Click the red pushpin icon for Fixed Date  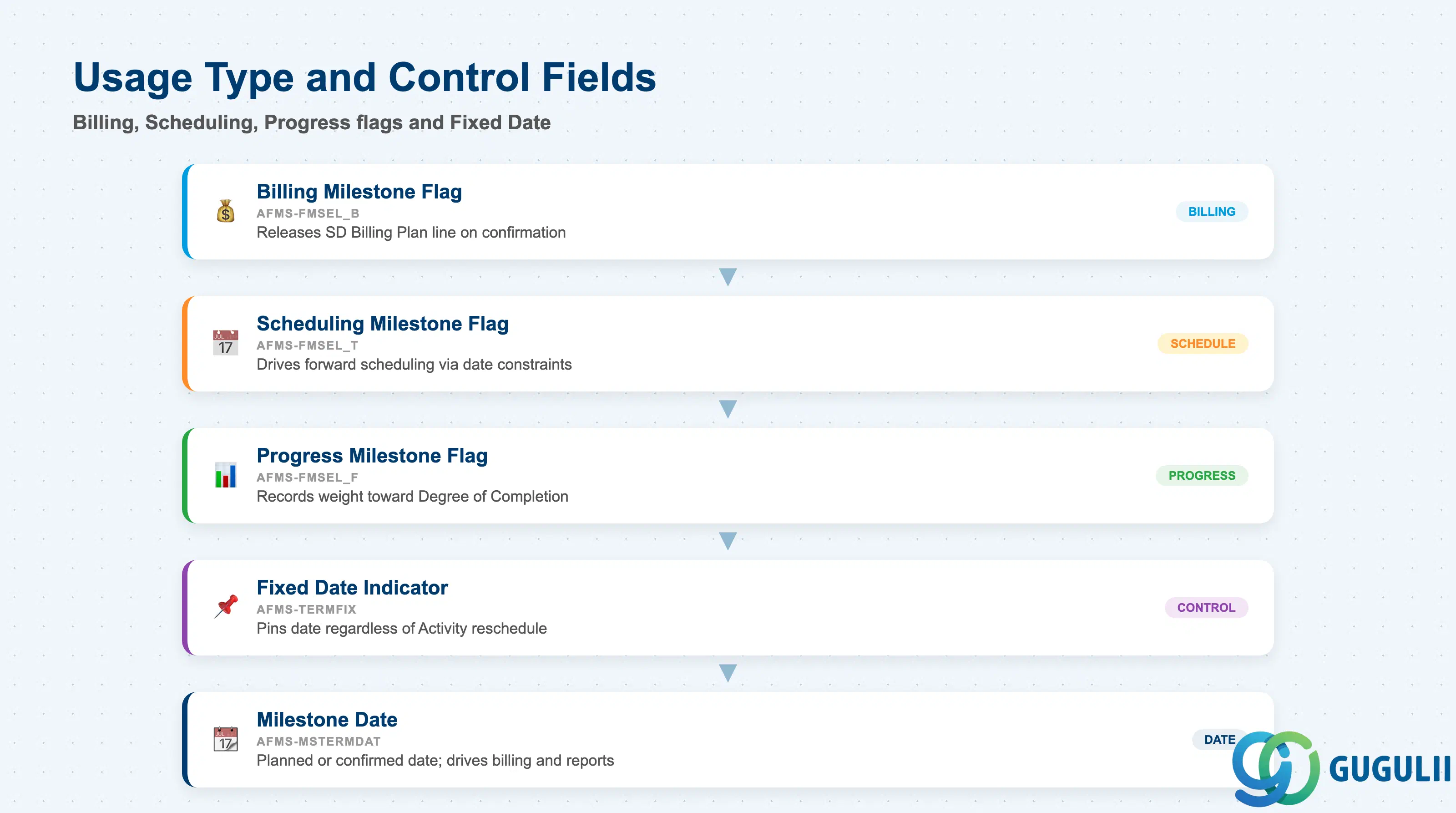226,607
